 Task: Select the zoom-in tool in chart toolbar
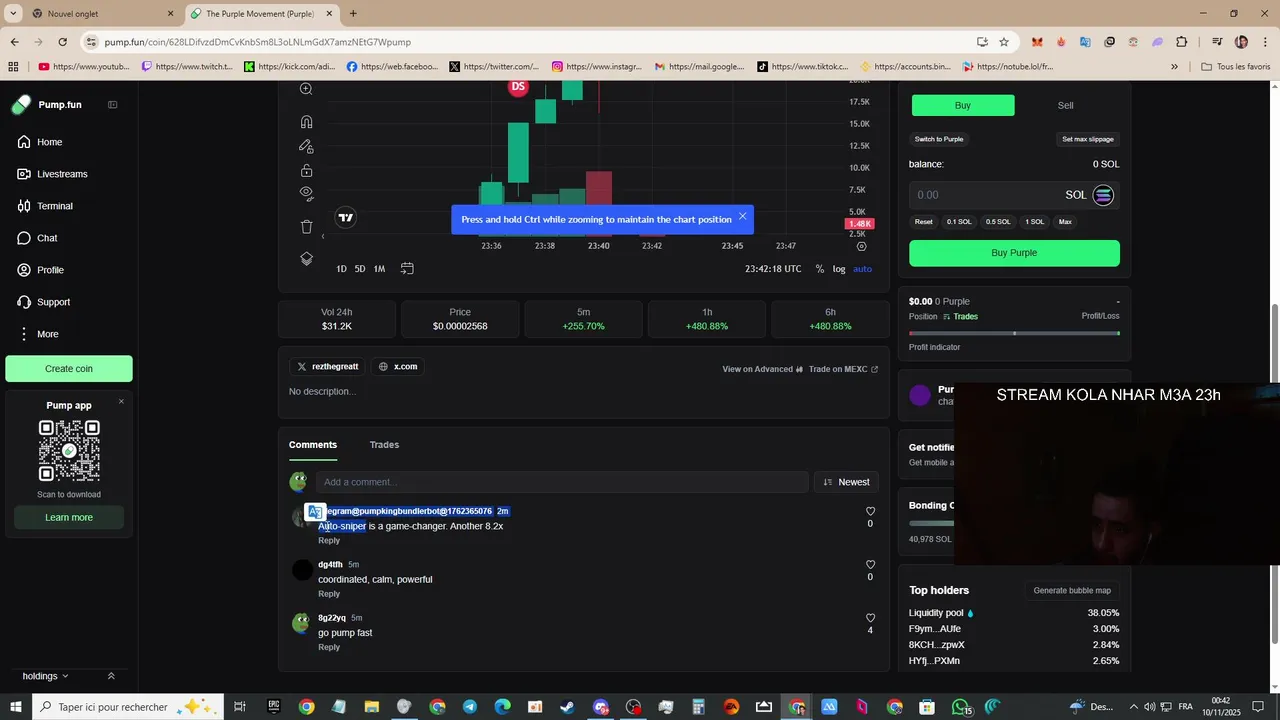coord(306,89)
